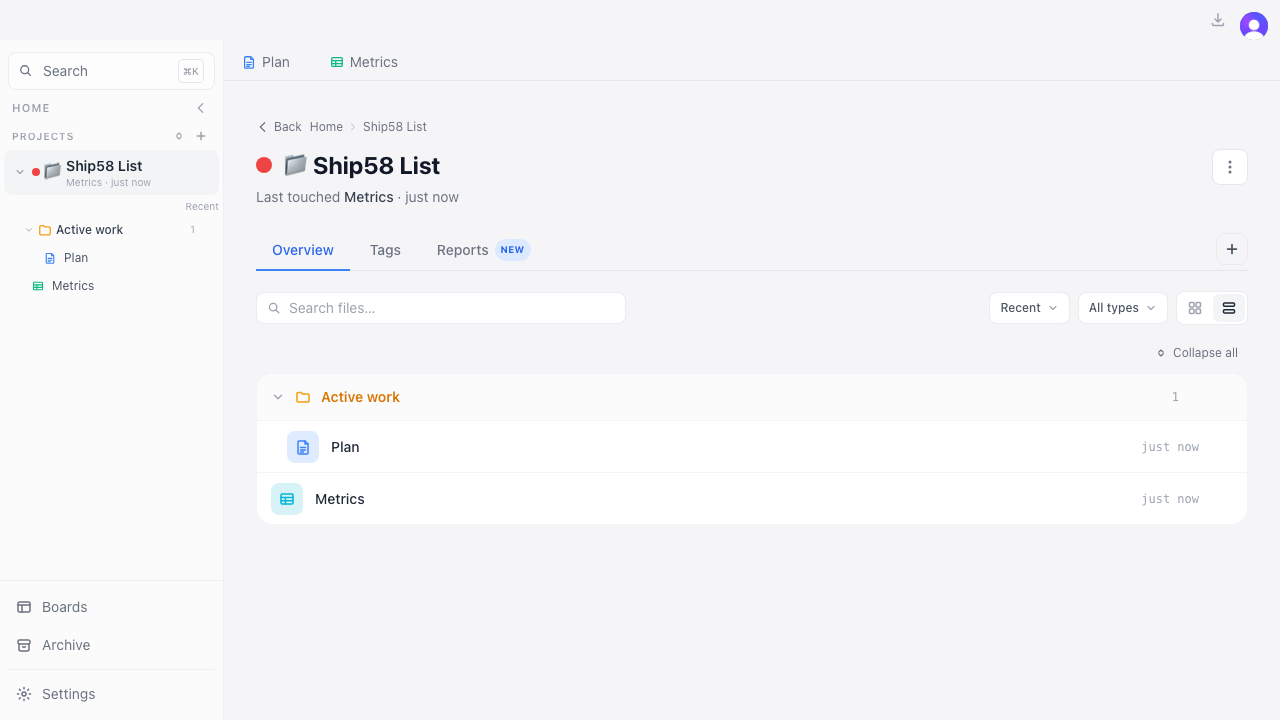Click the Plan document icon in sidebar tree
This screenshot has height=720, width=1280.
click(50, 258)
